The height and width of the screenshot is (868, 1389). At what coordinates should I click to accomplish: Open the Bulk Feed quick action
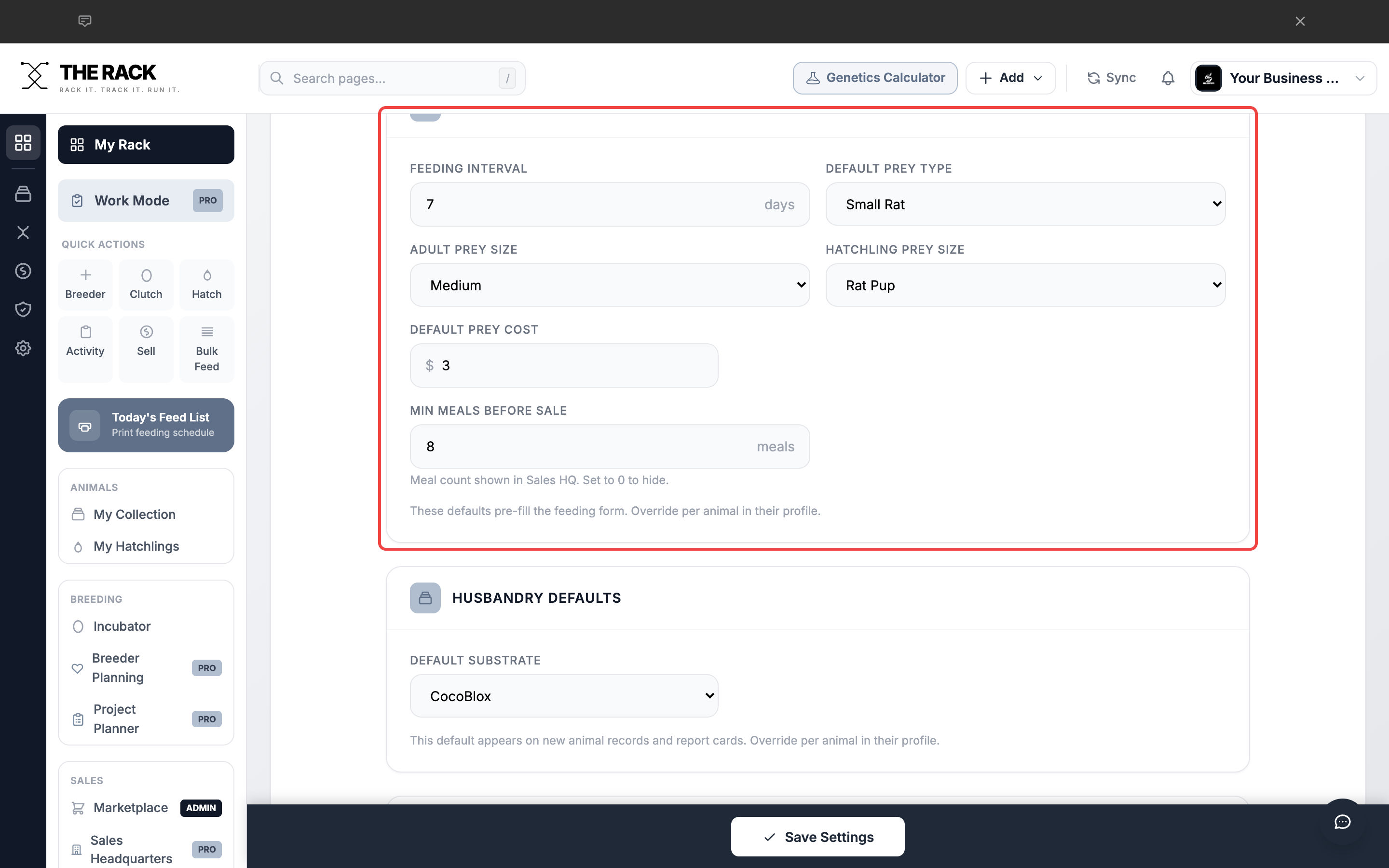pyautogui.click(x=206, y=349)
